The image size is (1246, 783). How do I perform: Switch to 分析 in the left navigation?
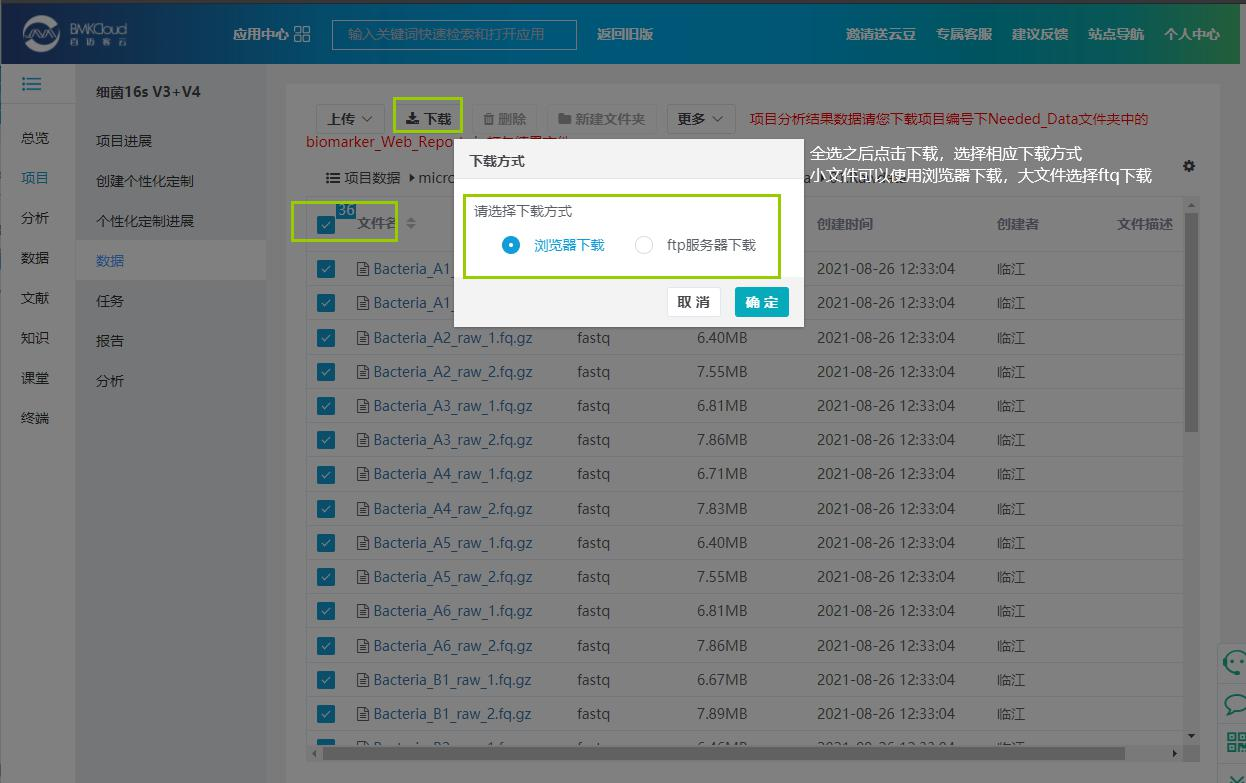(x=35, y=218)
